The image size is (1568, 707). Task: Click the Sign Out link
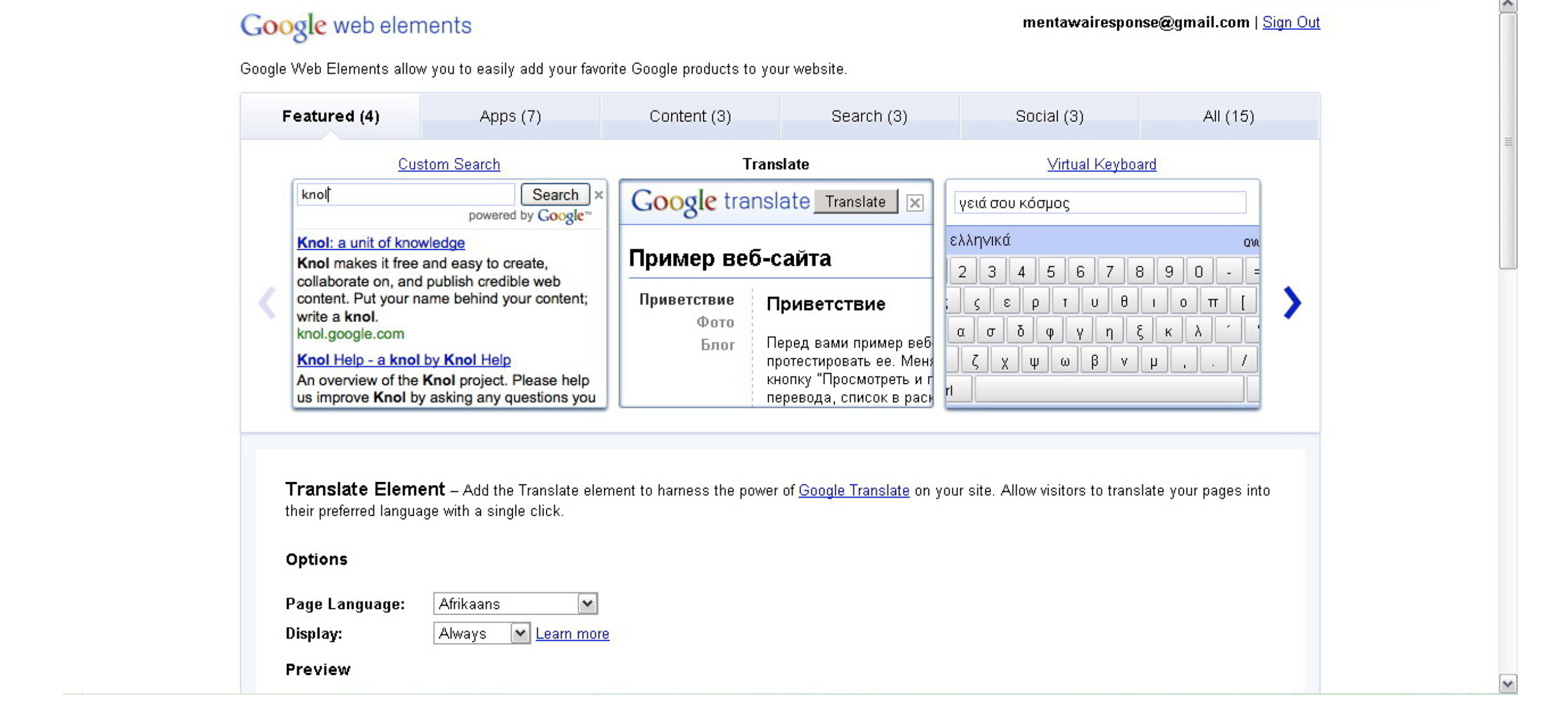pos(1291,23)
